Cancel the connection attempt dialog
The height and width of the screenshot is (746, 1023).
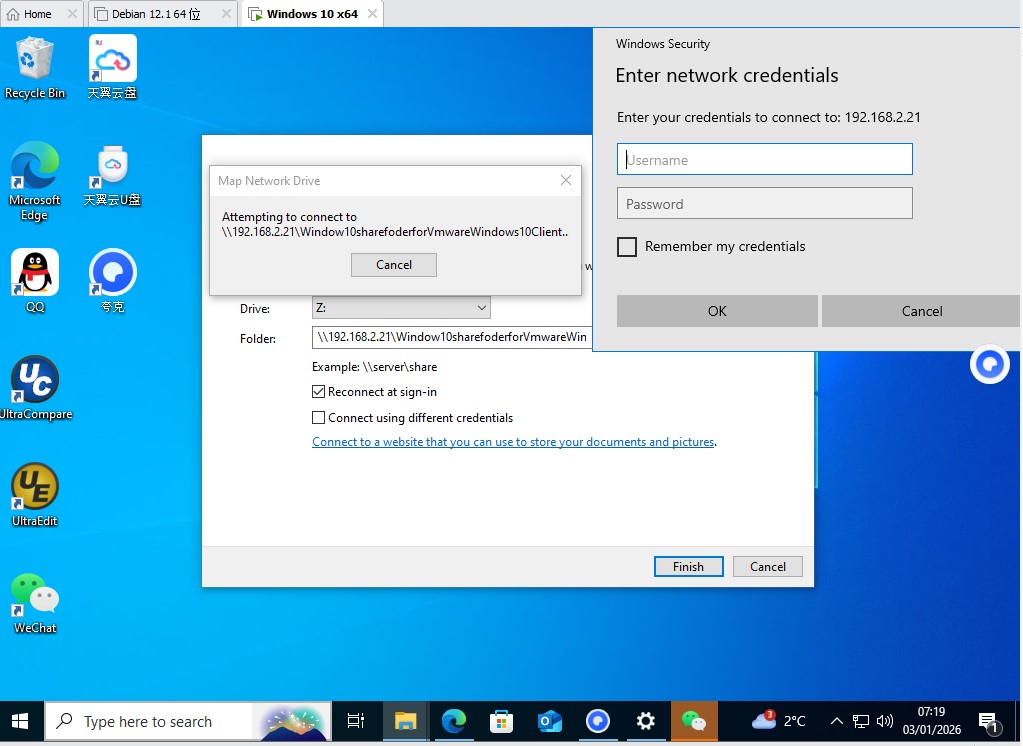point(394,265)
